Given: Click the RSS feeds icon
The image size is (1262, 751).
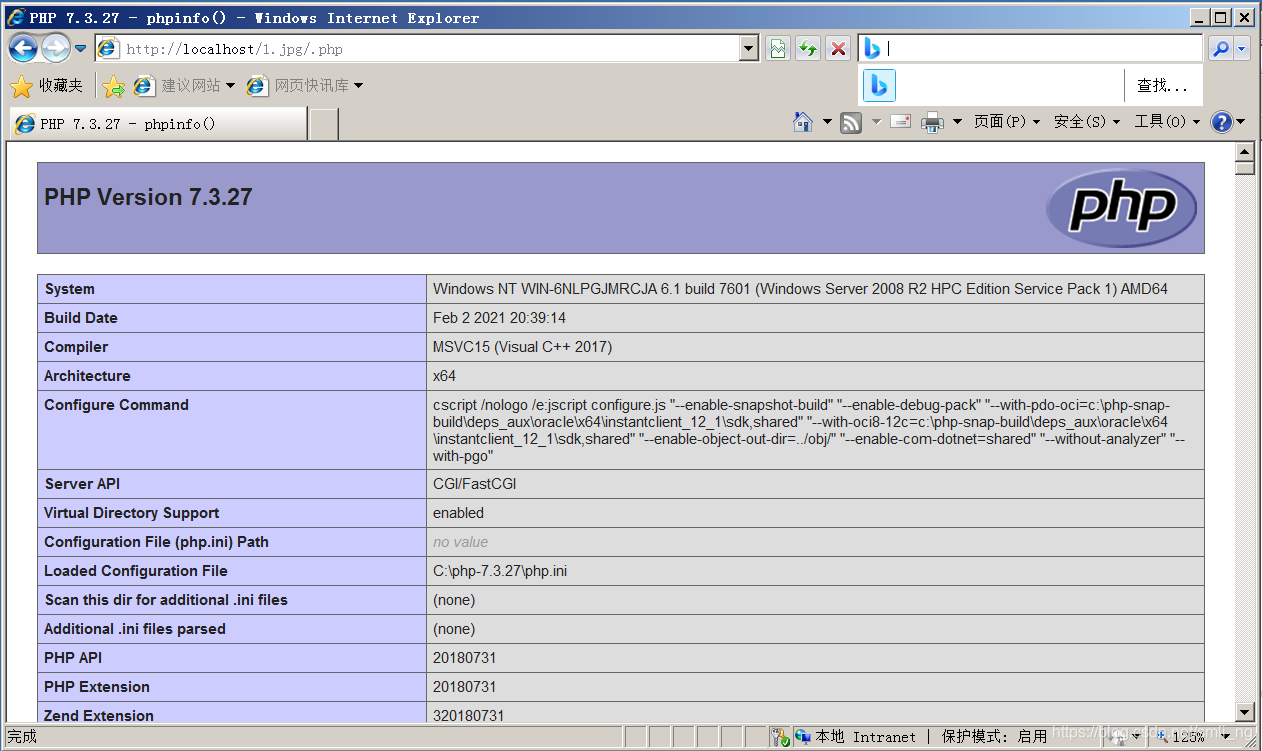Looking at the screenshot, I should click(851, 122).
